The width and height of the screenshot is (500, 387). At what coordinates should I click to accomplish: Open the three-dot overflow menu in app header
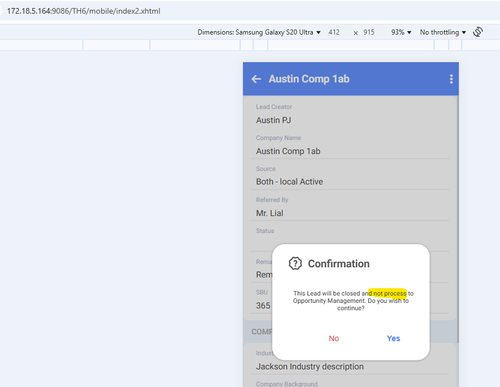[x=451, y=79]
